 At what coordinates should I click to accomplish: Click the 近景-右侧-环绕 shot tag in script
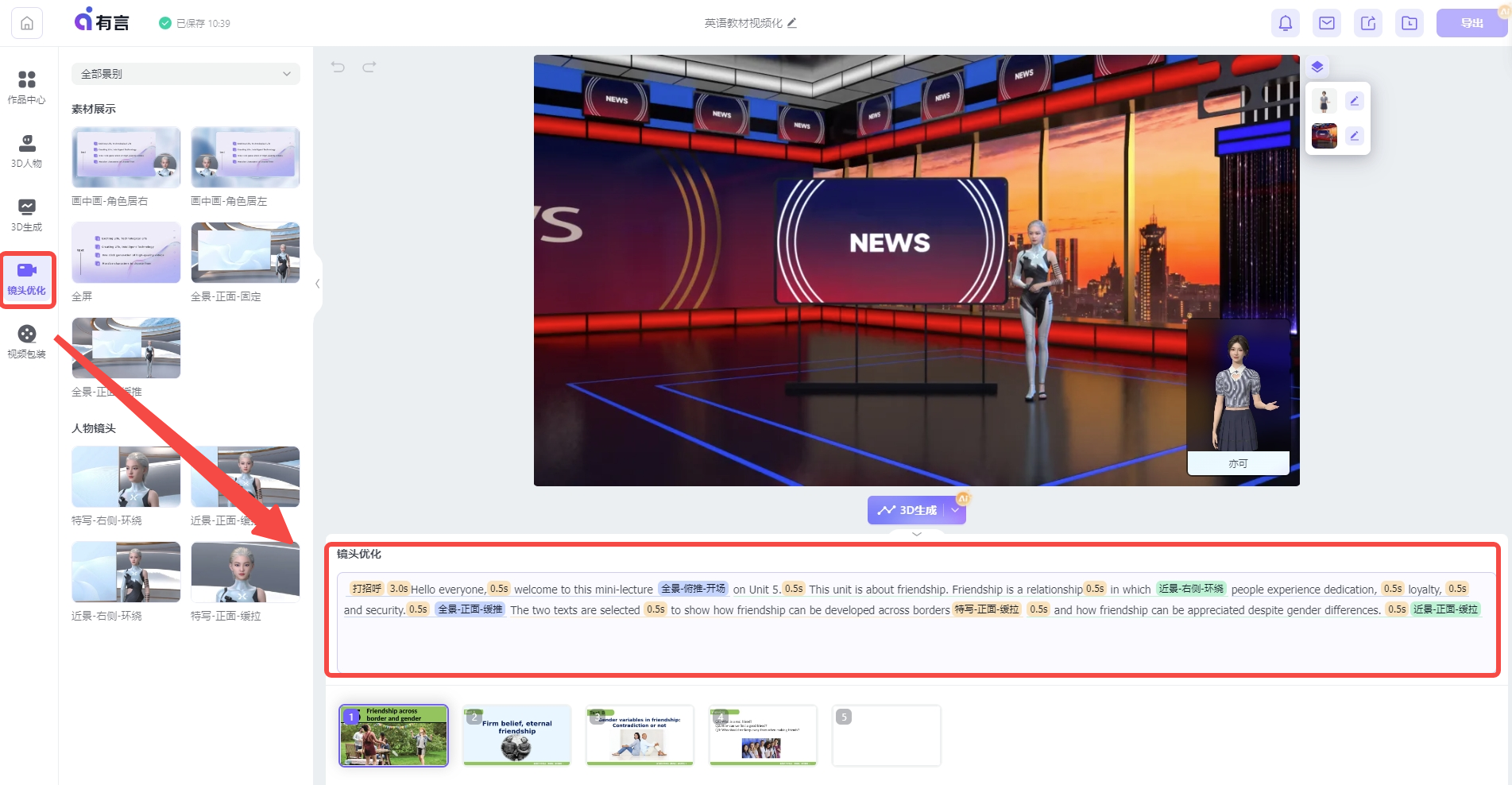pos(1191,589)
